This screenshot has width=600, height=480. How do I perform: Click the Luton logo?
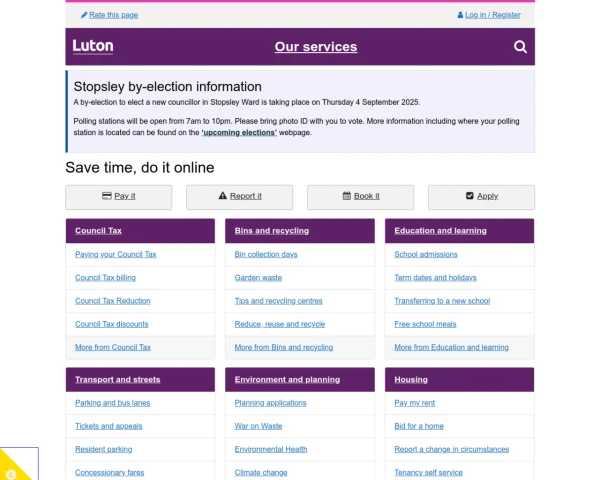click(93, 46)
